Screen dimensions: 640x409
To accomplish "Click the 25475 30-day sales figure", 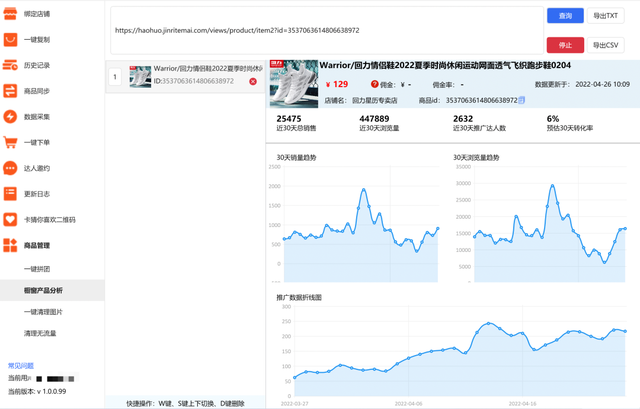I will (289, 119).
